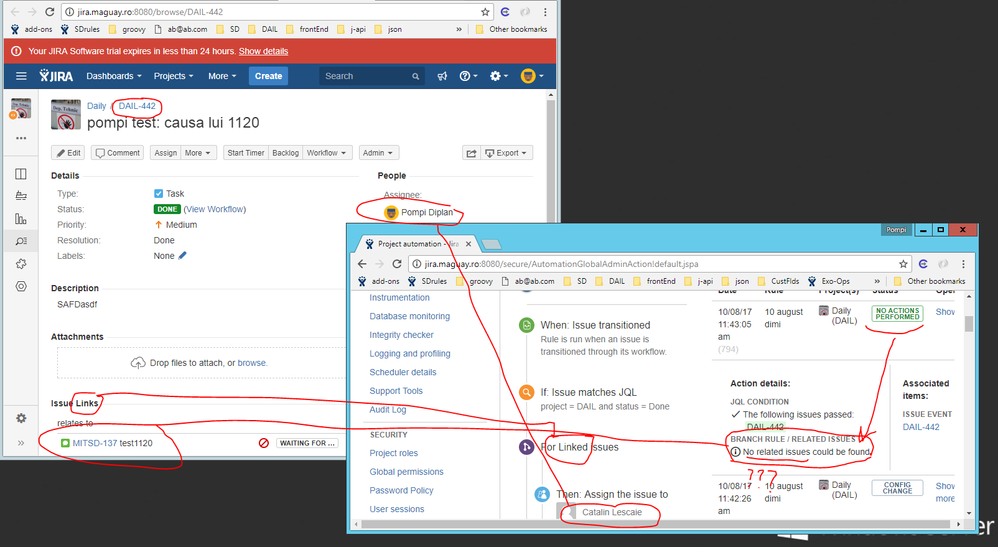Image resolution: width=998 pixels, height=547 pixels.
Task: Click DAIL-442 link under Associated items
Action: point(920,427)
